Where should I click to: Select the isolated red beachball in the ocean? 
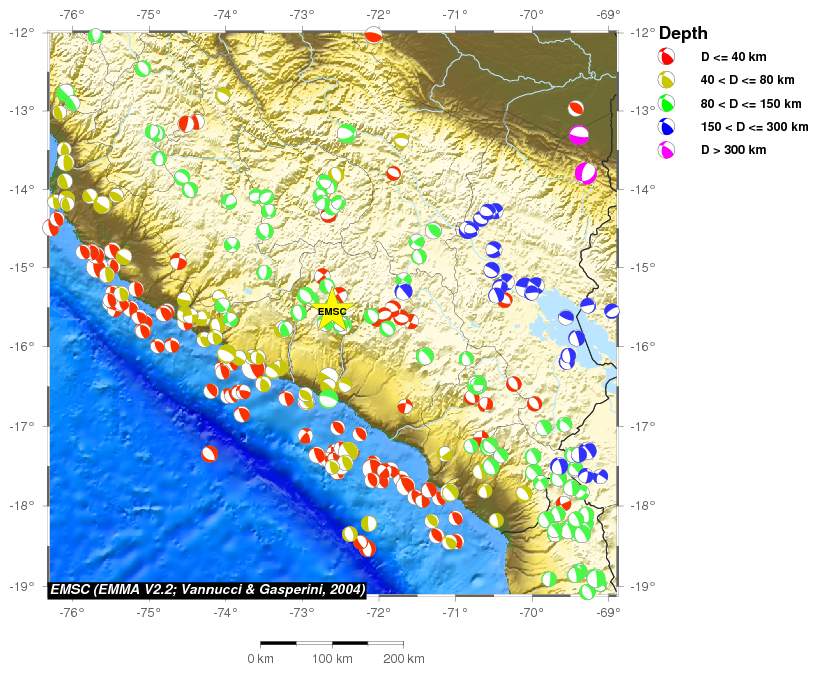(209, 453)
